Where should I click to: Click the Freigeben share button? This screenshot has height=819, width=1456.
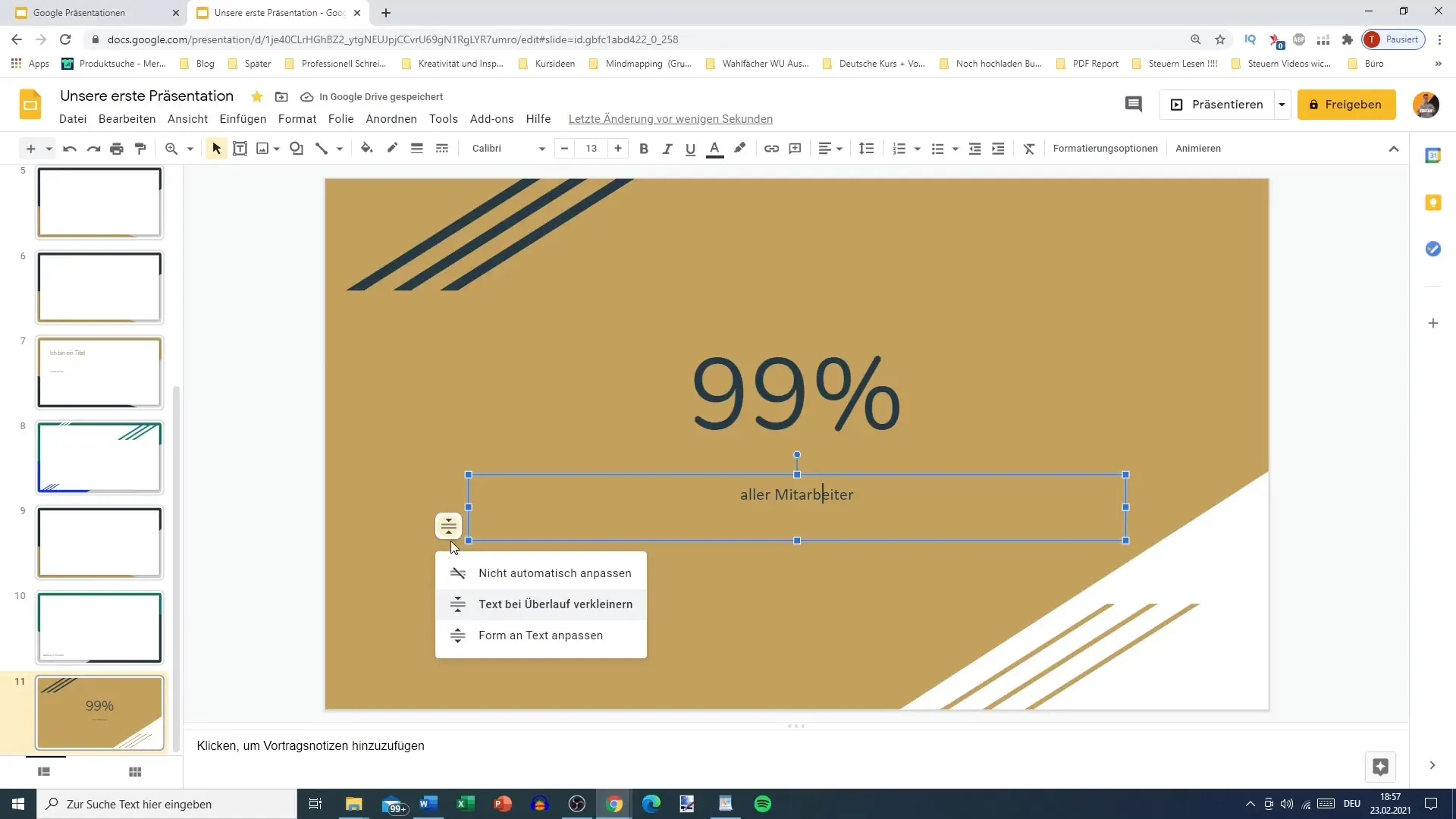[x=1346, y=105]
